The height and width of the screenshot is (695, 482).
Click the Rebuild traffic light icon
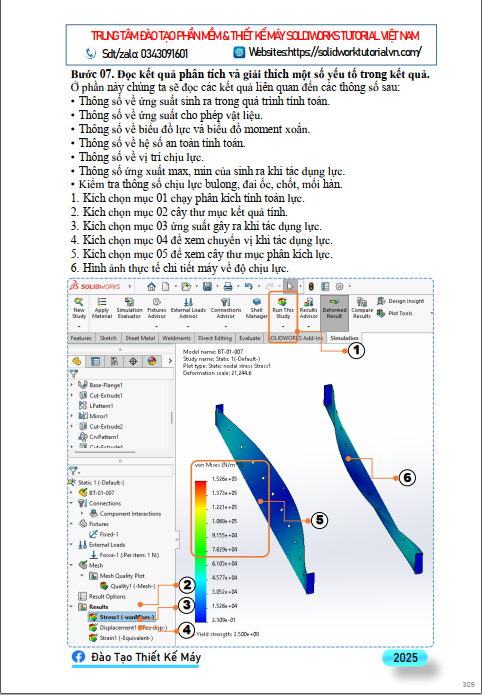coord(311,286)
